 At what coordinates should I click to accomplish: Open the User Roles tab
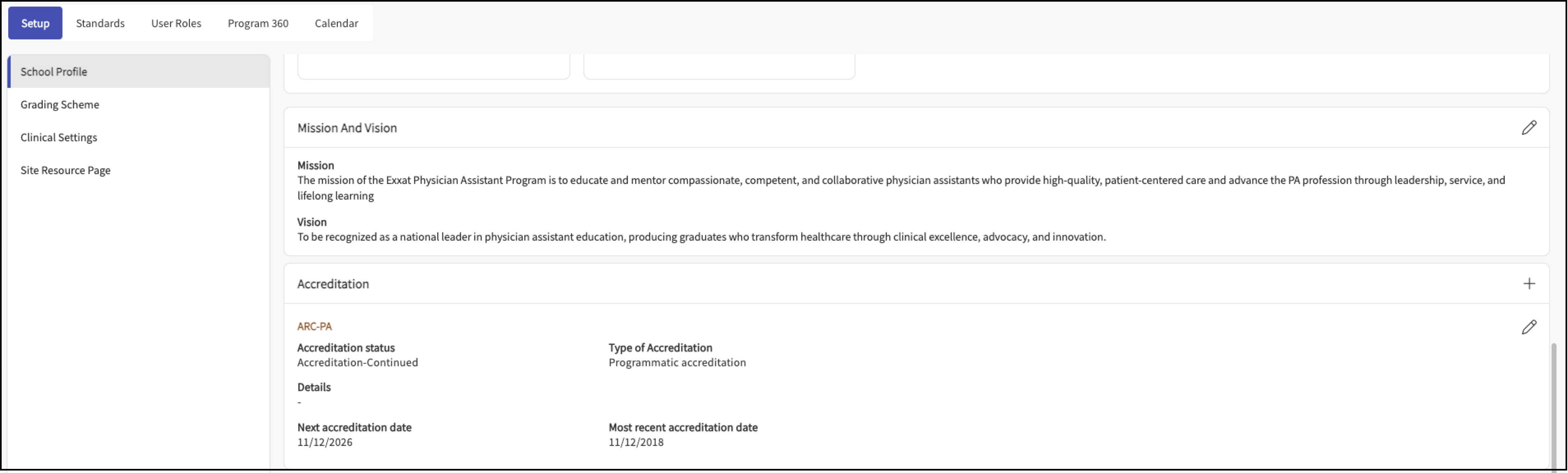(x=176, y=23)
